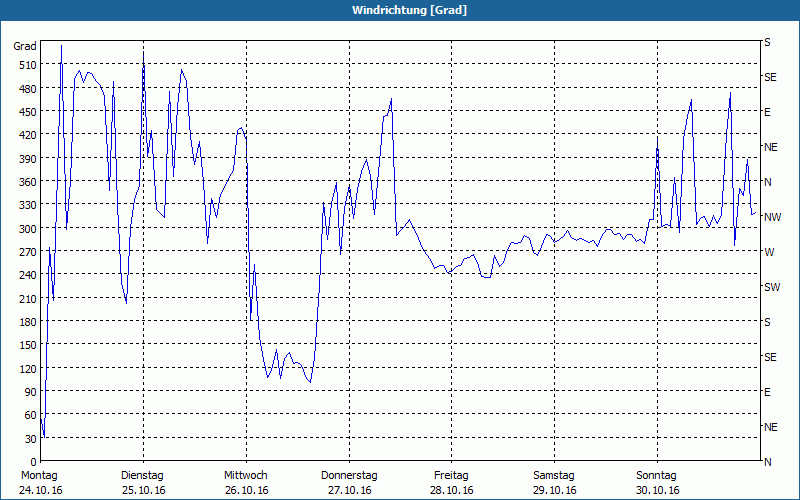800x500 pixels.
Task: Select the 390 y-axis value
Action: coord(29,159)
